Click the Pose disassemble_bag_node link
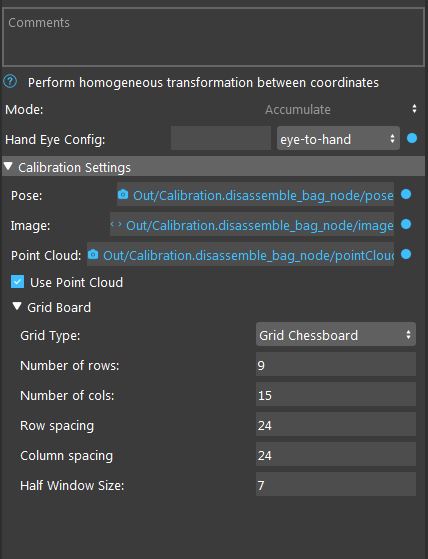 click(x=263, y=195)
